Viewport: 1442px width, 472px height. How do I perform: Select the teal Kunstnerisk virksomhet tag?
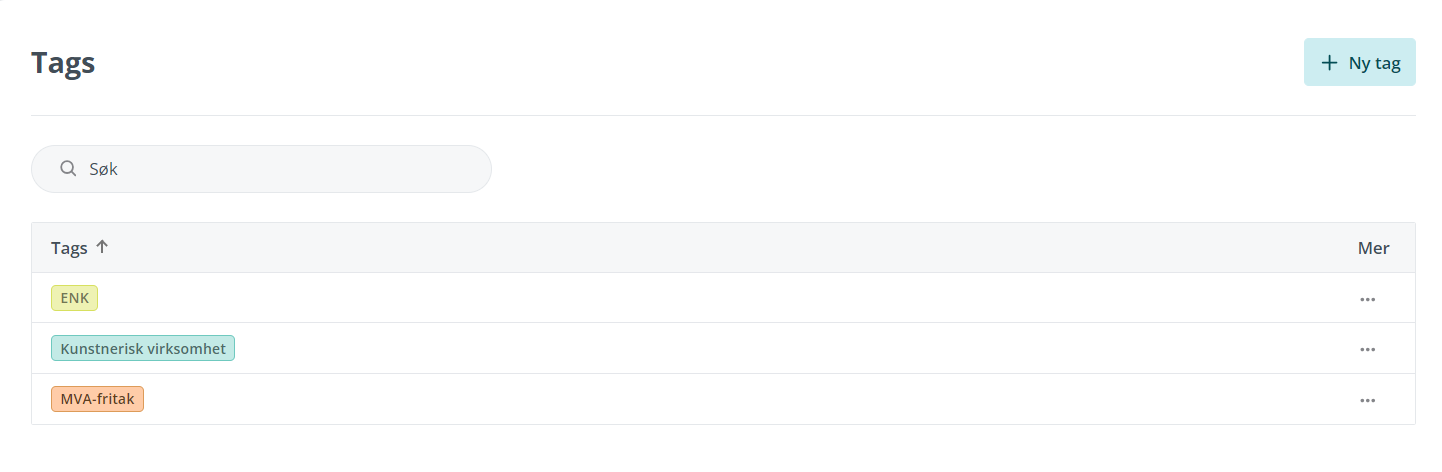pos(143,348)
